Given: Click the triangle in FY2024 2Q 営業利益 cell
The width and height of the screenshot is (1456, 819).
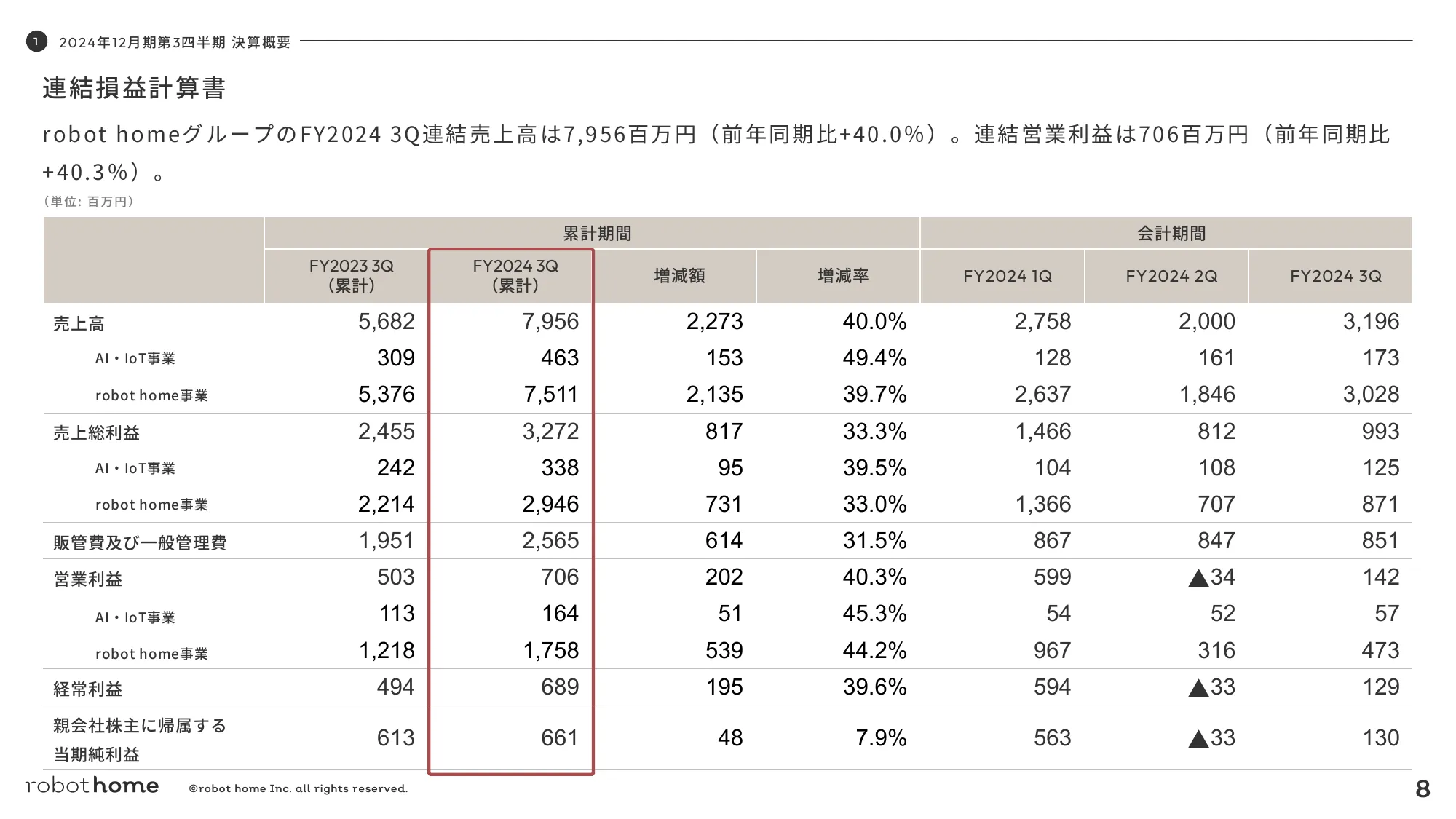Looking at the screenshot, I should [1198, 579].
